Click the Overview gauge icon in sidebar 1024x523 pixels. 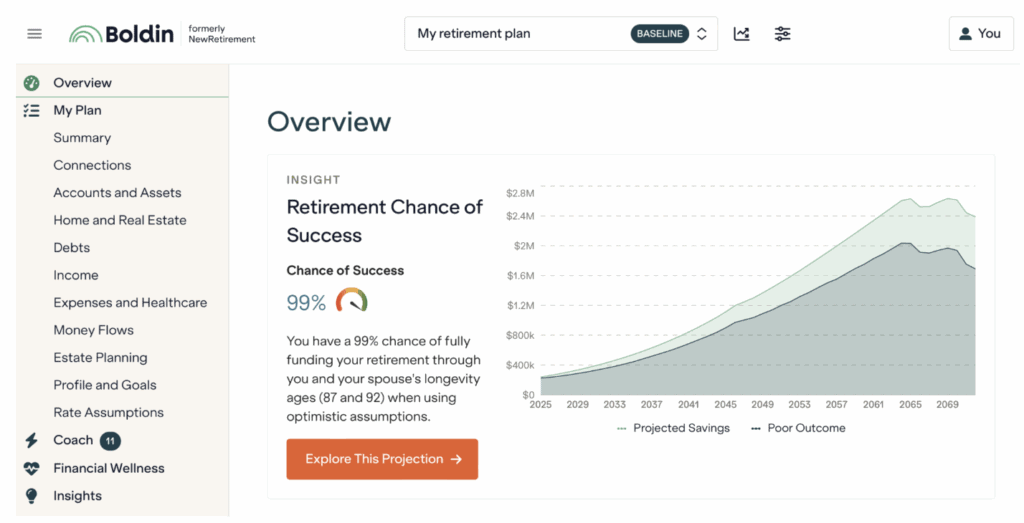click(x=31, y=83)
